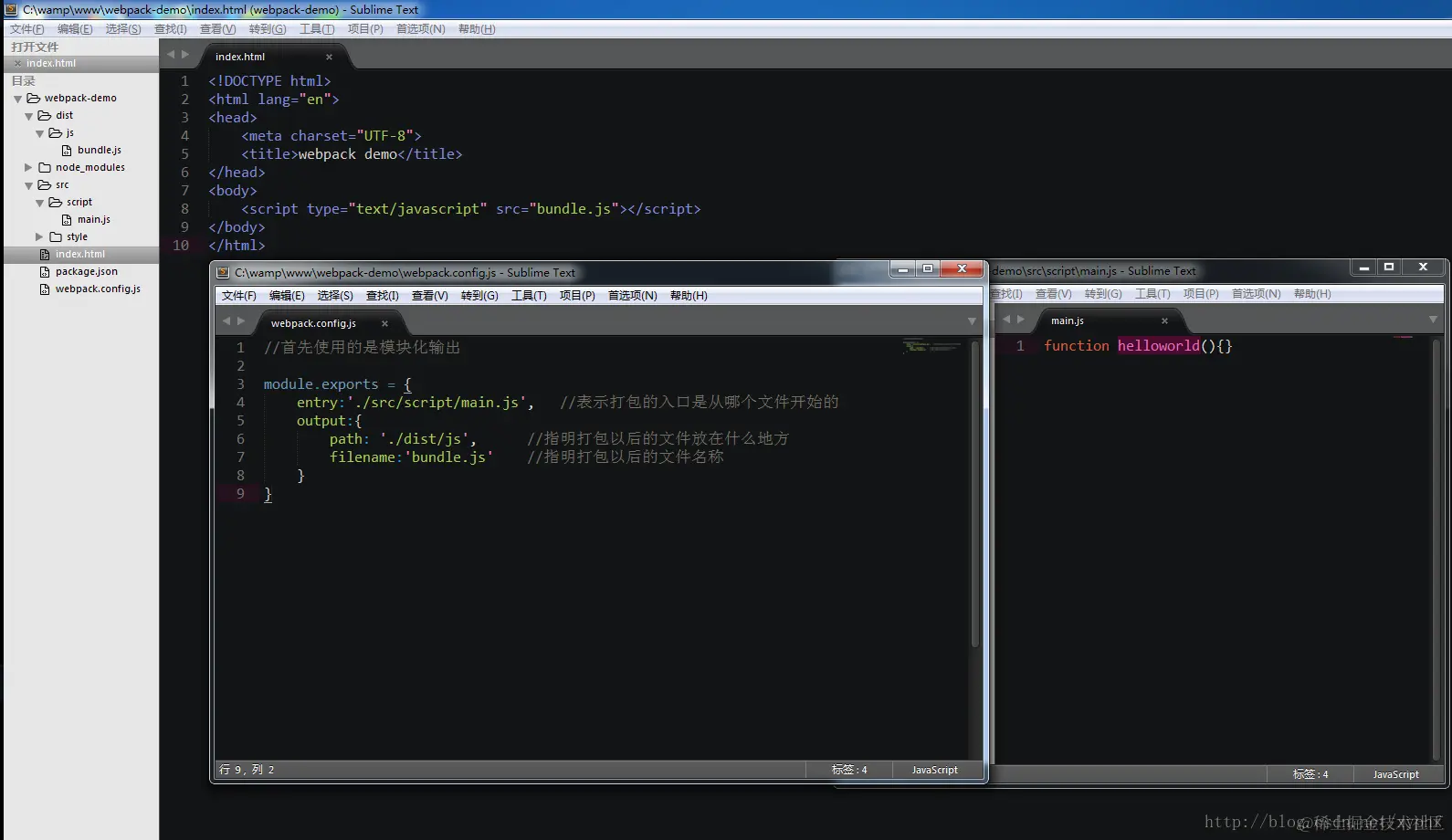Open tab list dropdown in webpack.config.js window
This screenshot has width=1452, height=840.
pos(972,321)
